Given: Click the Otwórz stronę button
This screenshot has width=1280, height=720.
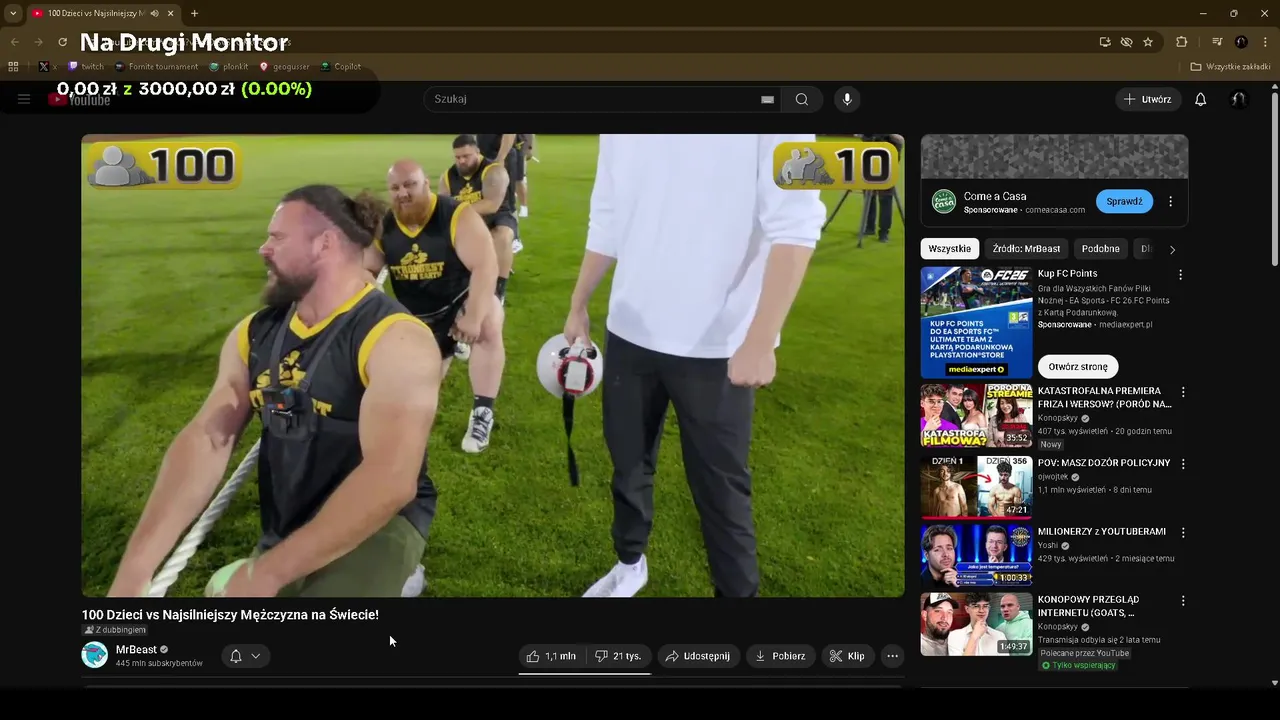Looking at the screenshot, I should tap(1078, 367).
